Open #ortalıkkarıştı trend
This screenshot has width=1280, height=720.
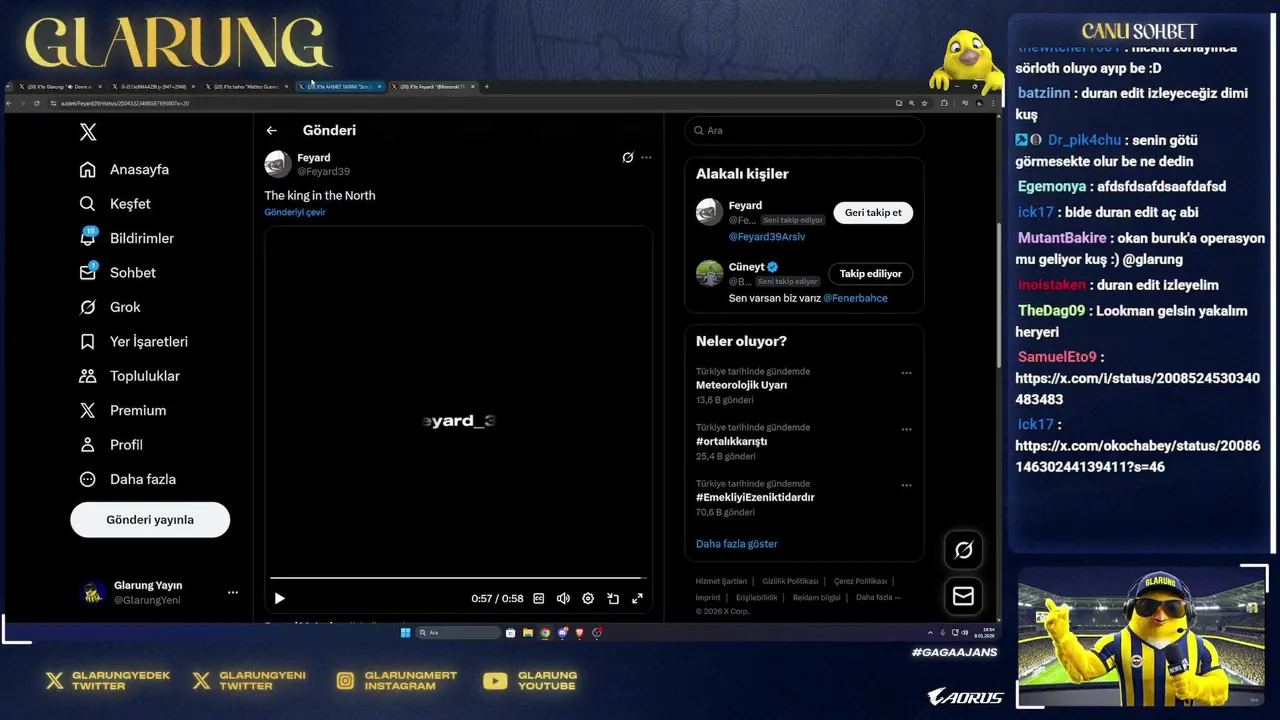coord(731,441)
